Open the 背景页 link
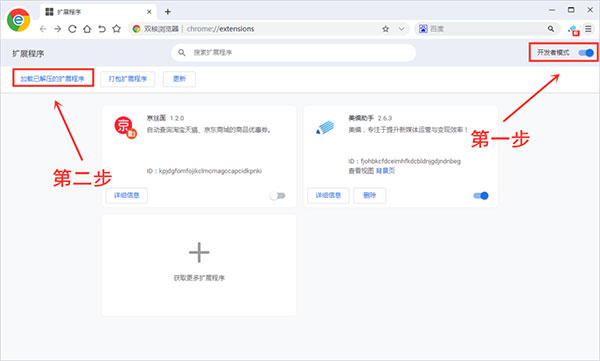This screenshot has height=361, width=600. click(x=385, y=171)
